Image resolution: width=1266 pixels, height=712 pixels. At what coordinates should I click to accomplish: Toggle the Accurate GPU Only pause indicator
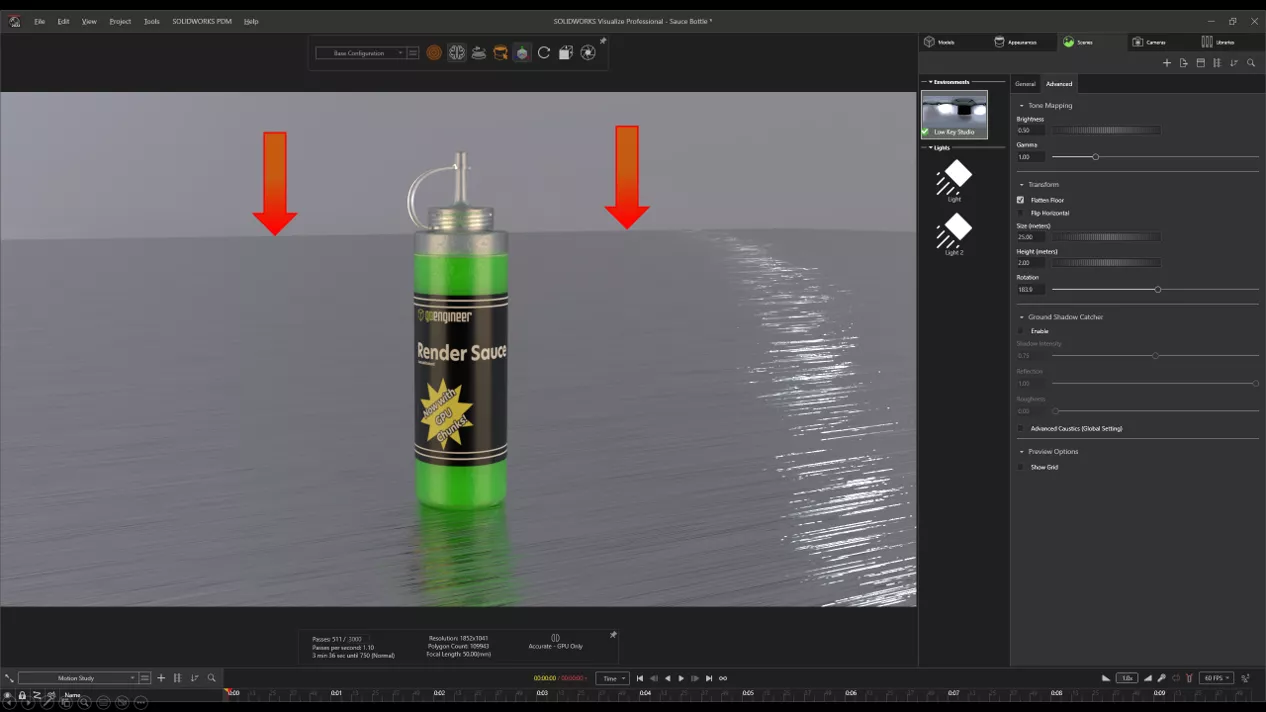tap(555, 638)
